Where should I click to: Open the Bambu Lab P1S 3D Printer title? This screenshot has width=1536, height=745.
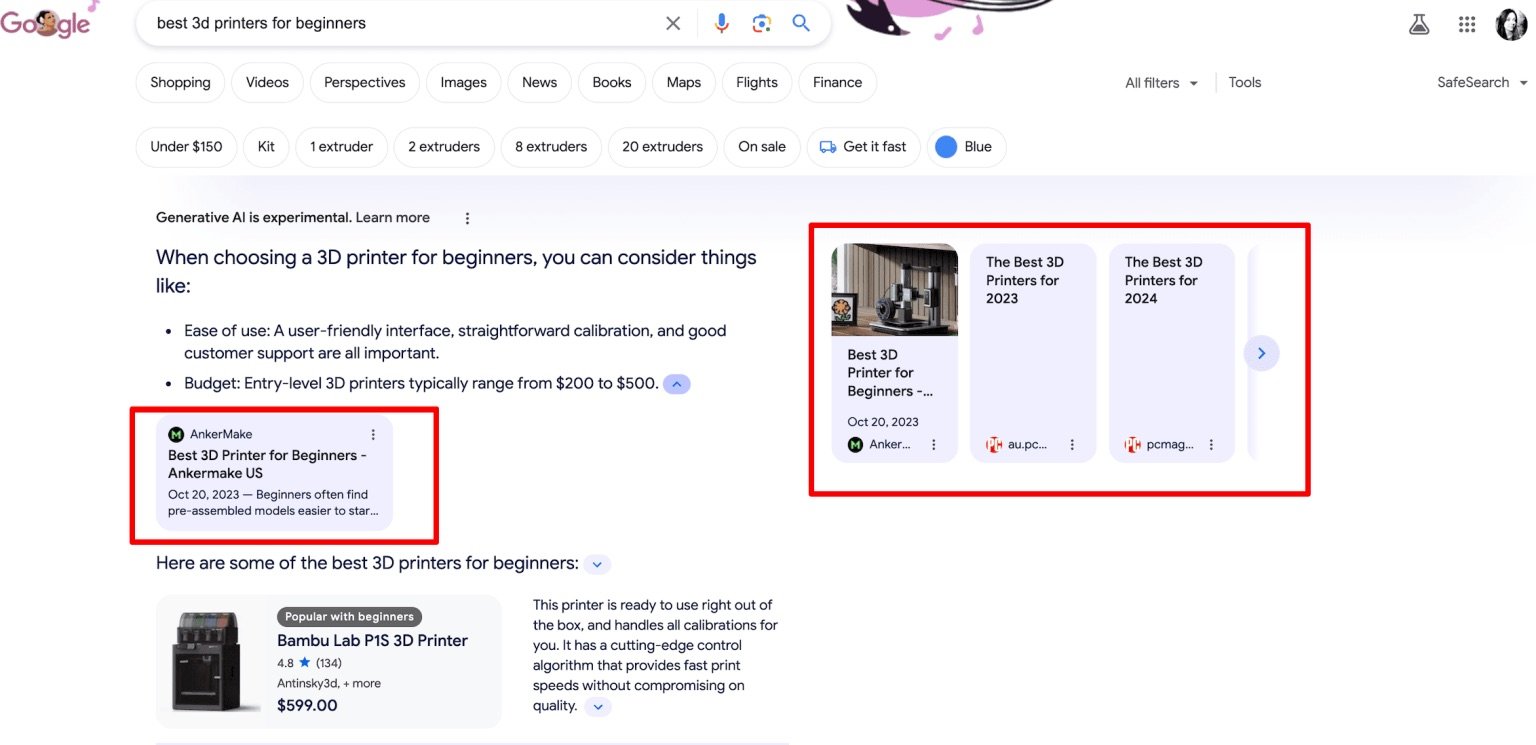pyautogui.click(x=372, y=641)
